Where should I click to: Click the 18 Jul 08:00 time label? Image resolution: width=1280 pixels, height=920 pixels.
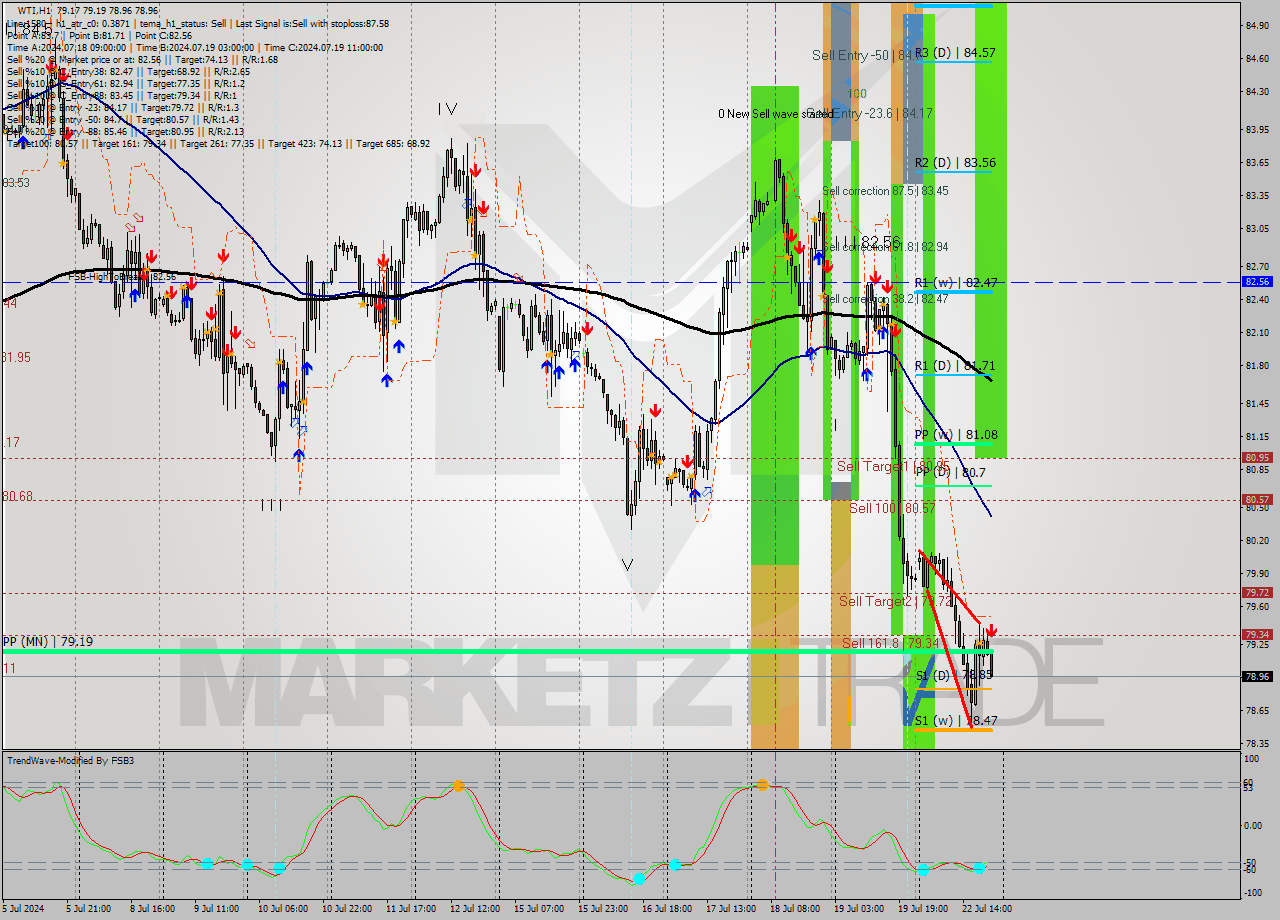(795, 909)
